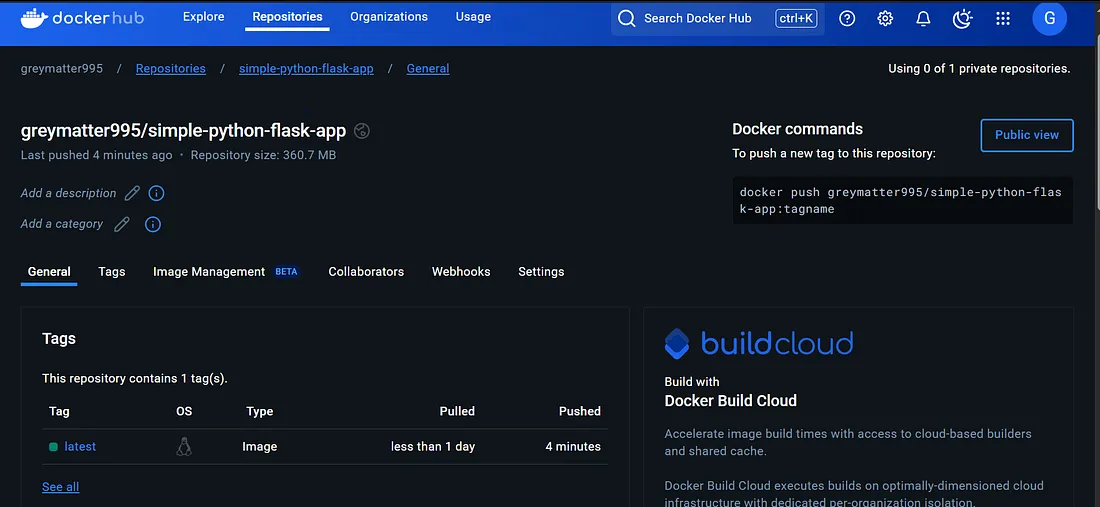Click the '4 minutes' pushed cell
The width and height of the screenshot is (1100, 507).
(573, 447)
